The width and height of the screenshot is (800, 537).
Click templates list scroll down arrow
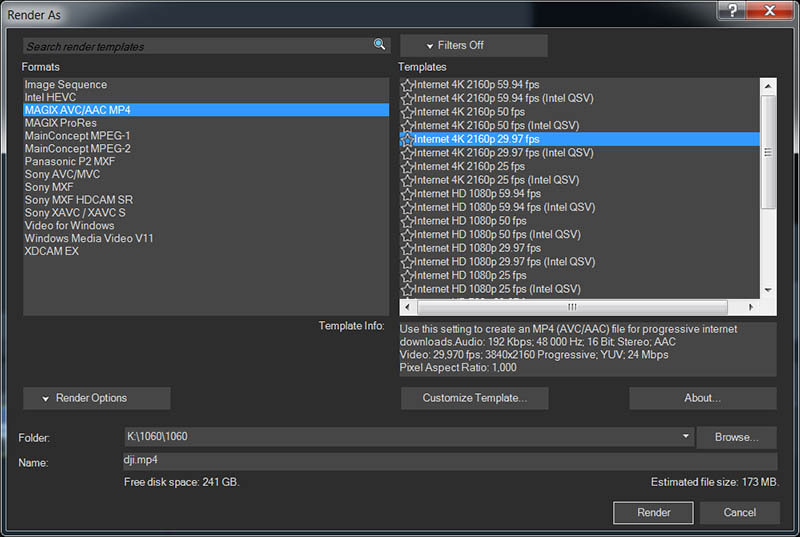point(768,290)
